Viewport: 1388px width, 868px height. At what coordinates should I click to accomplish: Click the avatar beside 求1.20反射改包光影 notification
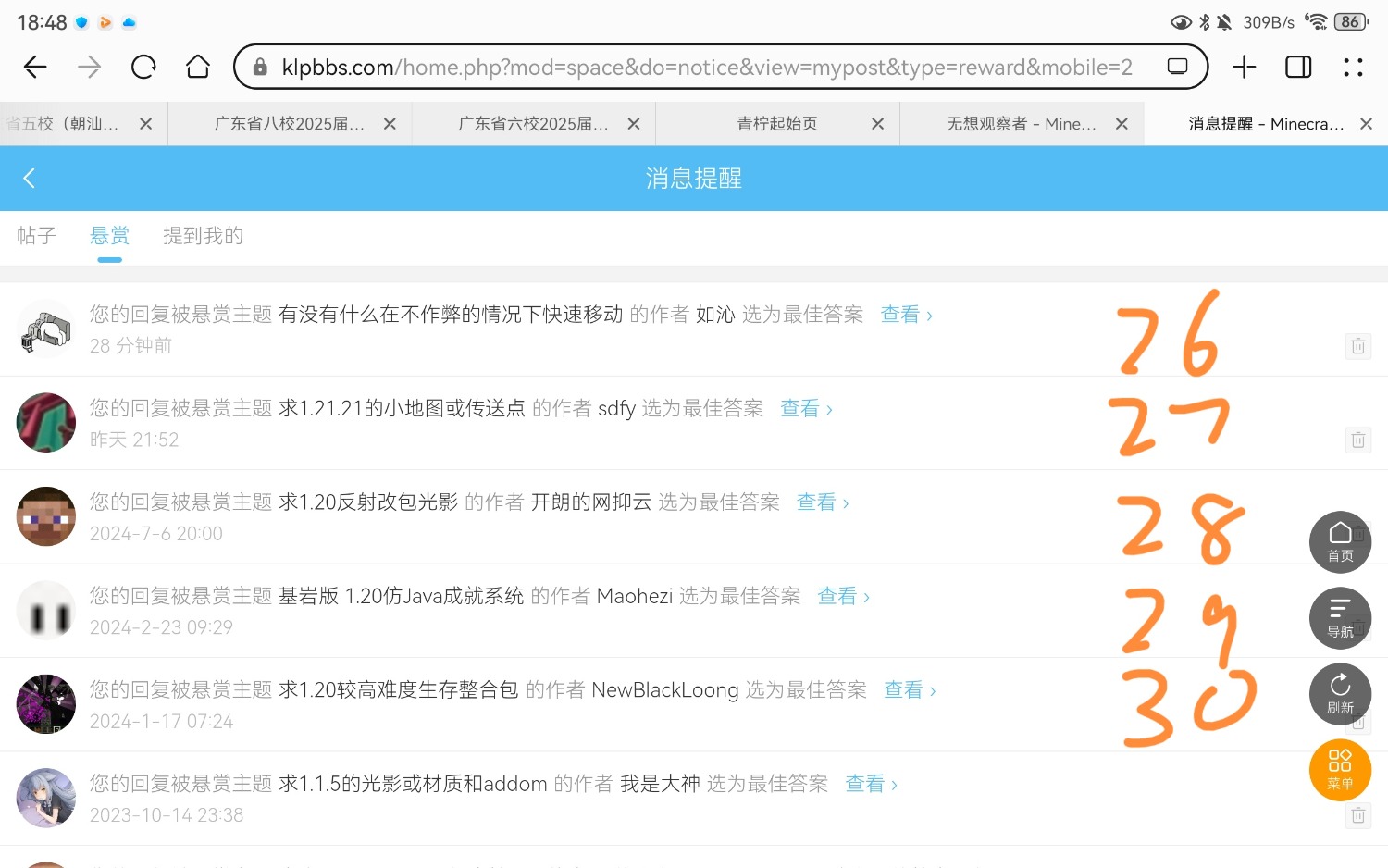click(45, 516)
